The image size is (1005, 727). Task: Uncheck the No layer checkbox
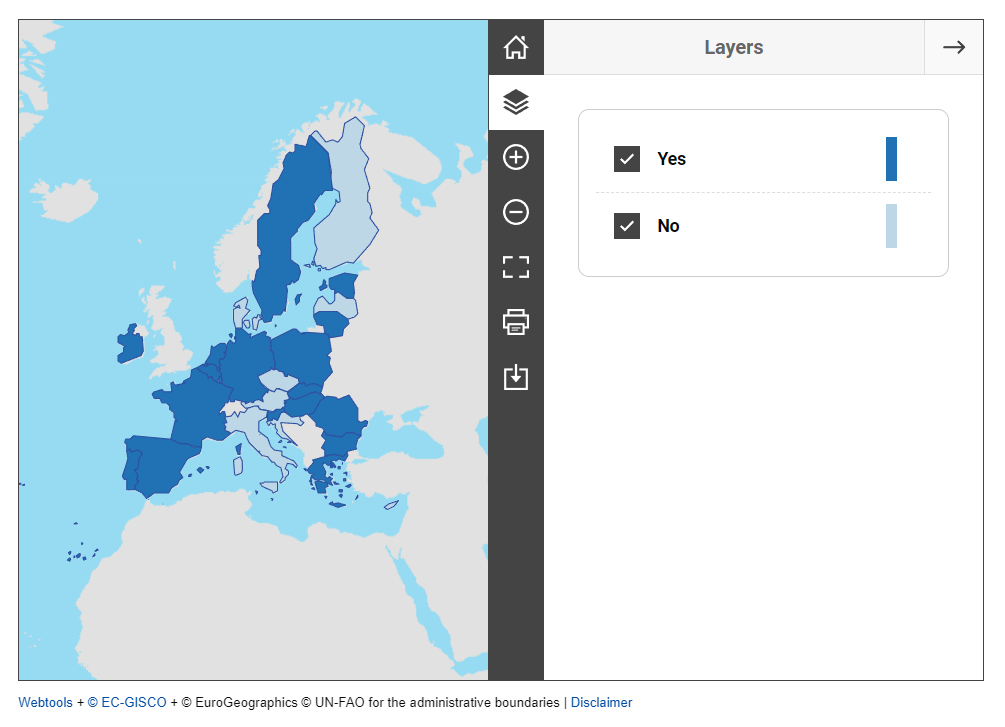(x=627, y=226)
